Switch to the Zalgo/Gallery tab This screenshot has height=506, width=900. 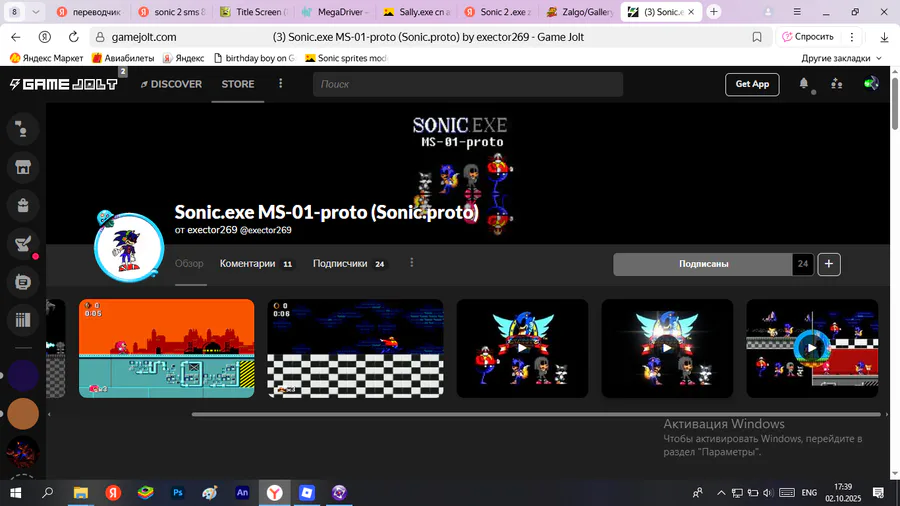tap(580, 11)
